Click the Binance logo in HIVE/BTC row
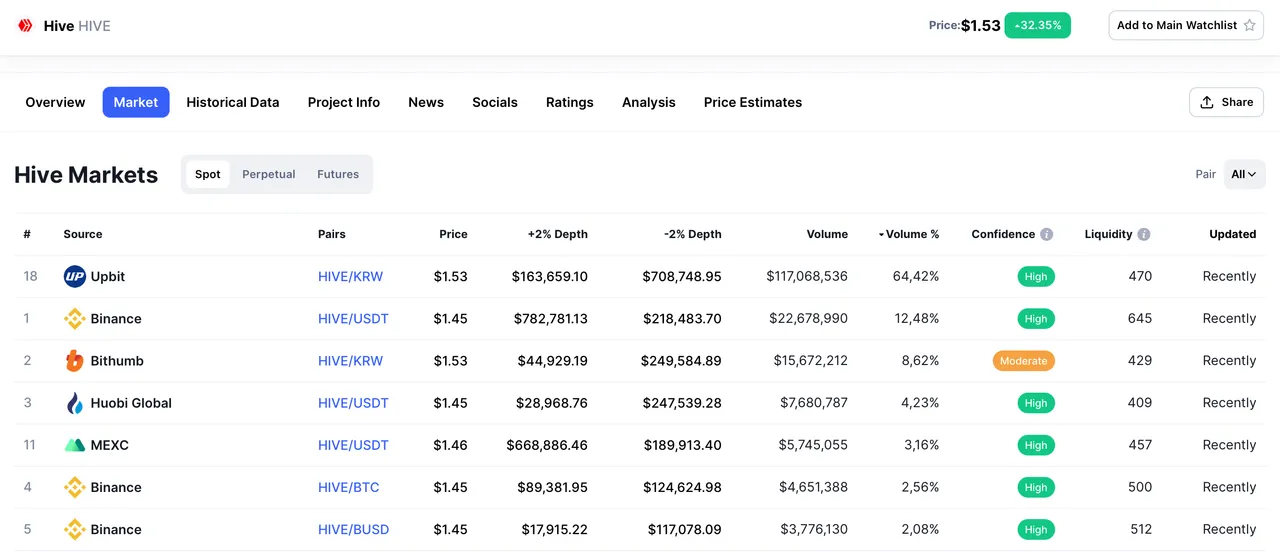1280x552 pixels. [75, 487]
